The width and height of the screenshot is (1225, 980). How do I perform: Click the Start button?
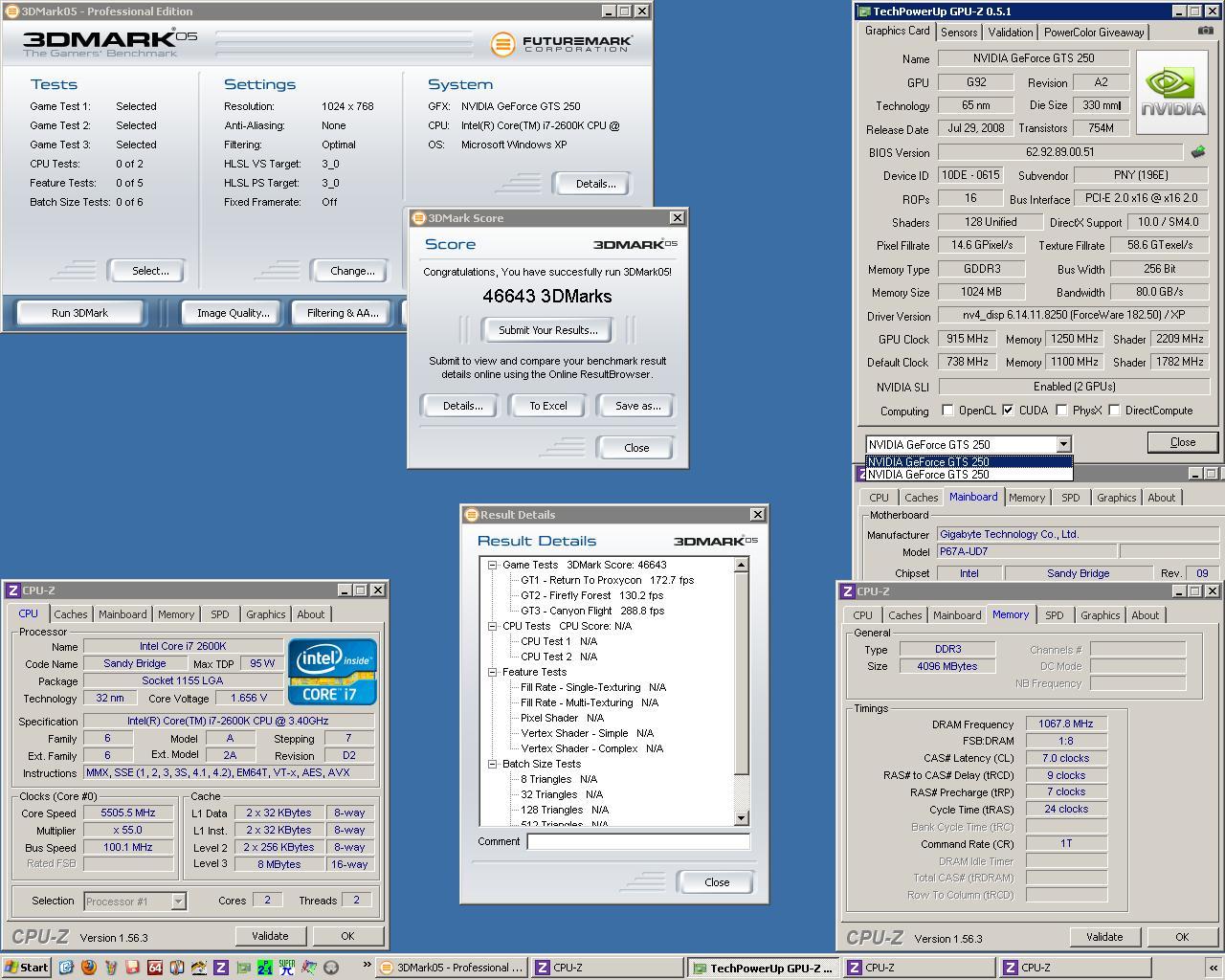pyautogui.click(x=26, y=968)
